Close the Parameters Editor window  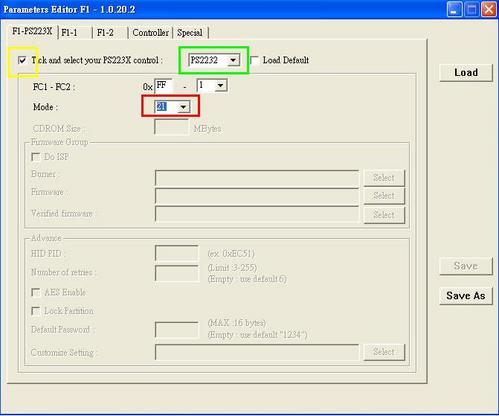pos(489,9)
